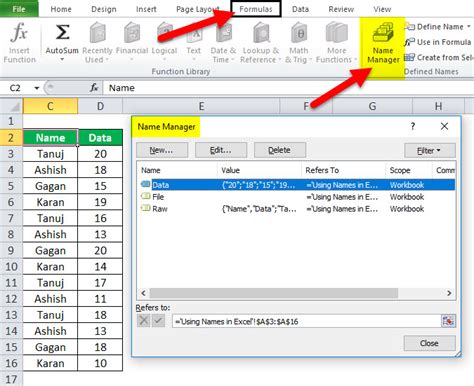Viewport: 474px width, 386px height.
Task: Open More Functions book icon
Action: (337, 33)
